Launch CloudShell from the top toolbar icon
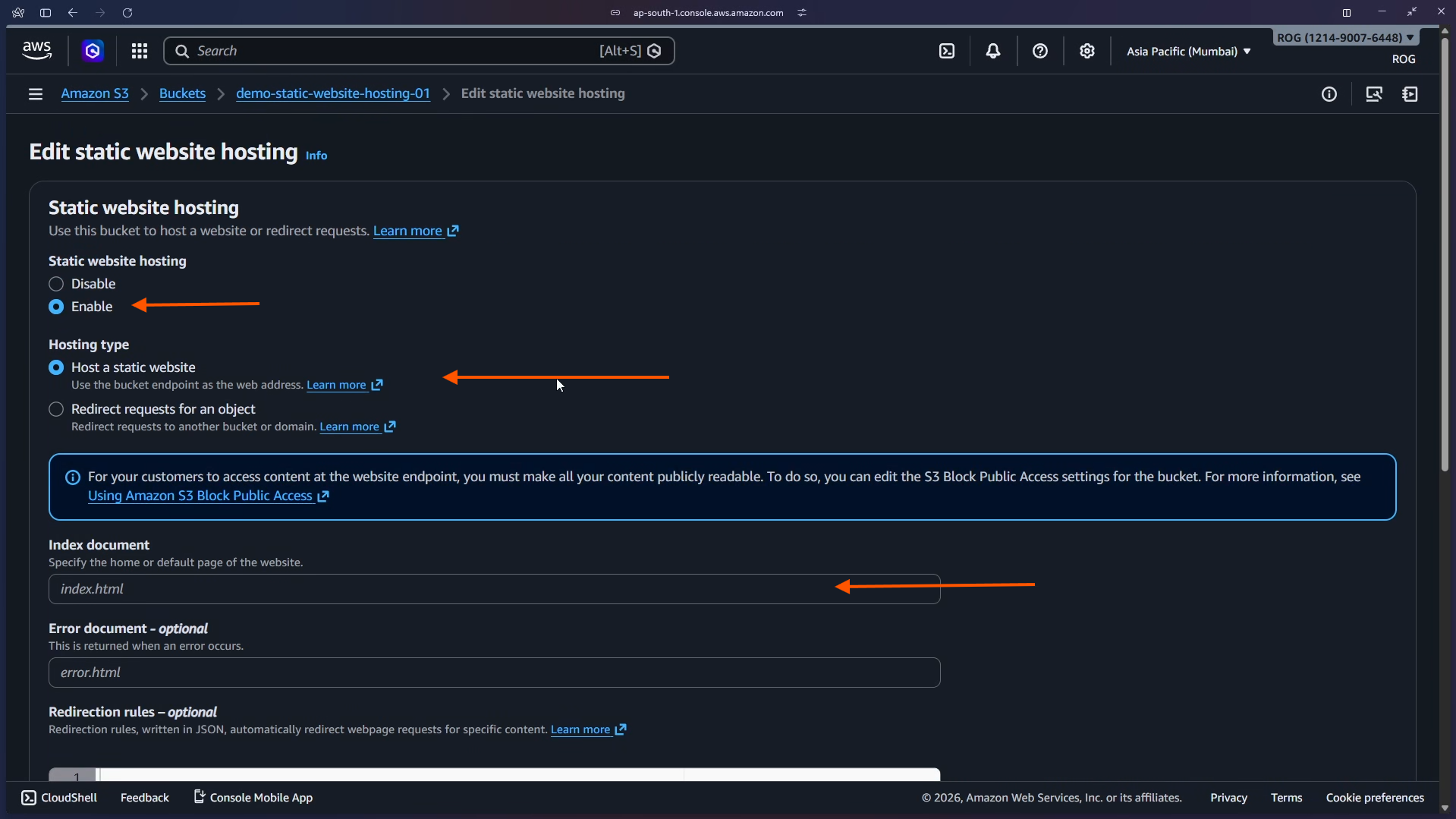 (948, 51)
